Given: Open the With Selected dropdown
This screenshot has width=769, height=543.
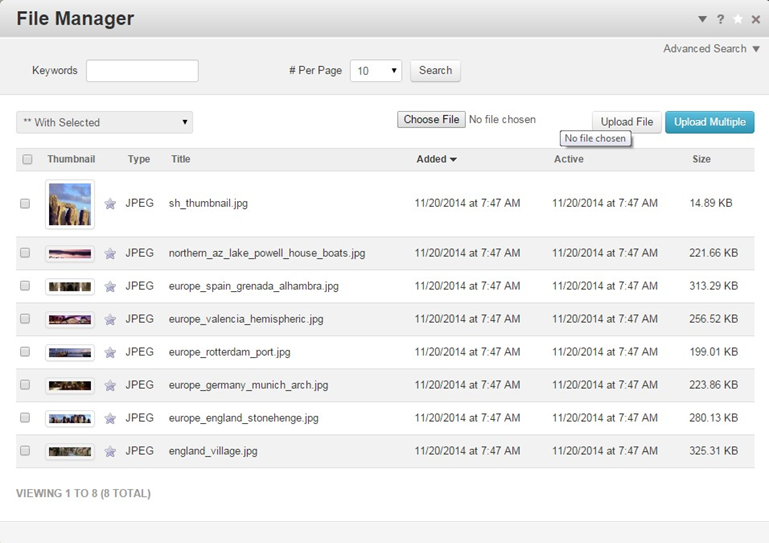Looking at the screenshot, I should point(104,122).
